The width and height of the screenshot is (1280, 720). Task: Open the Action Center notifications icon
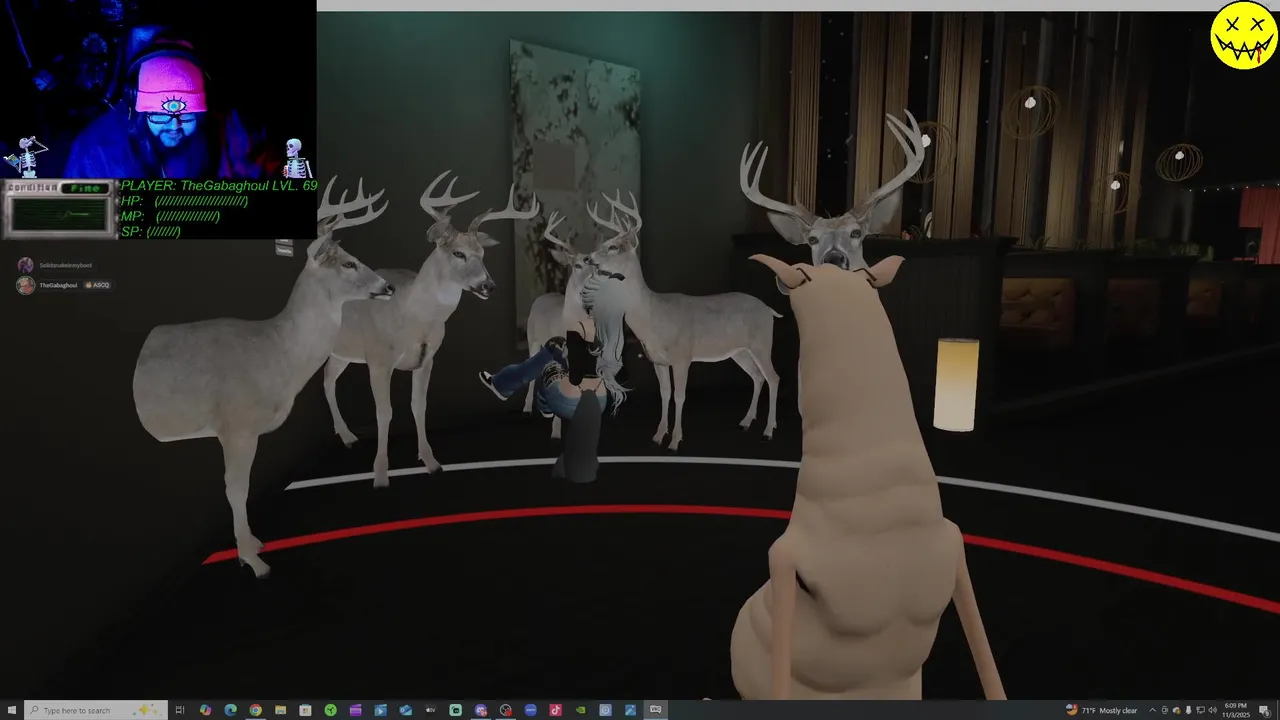point(1264,710)
